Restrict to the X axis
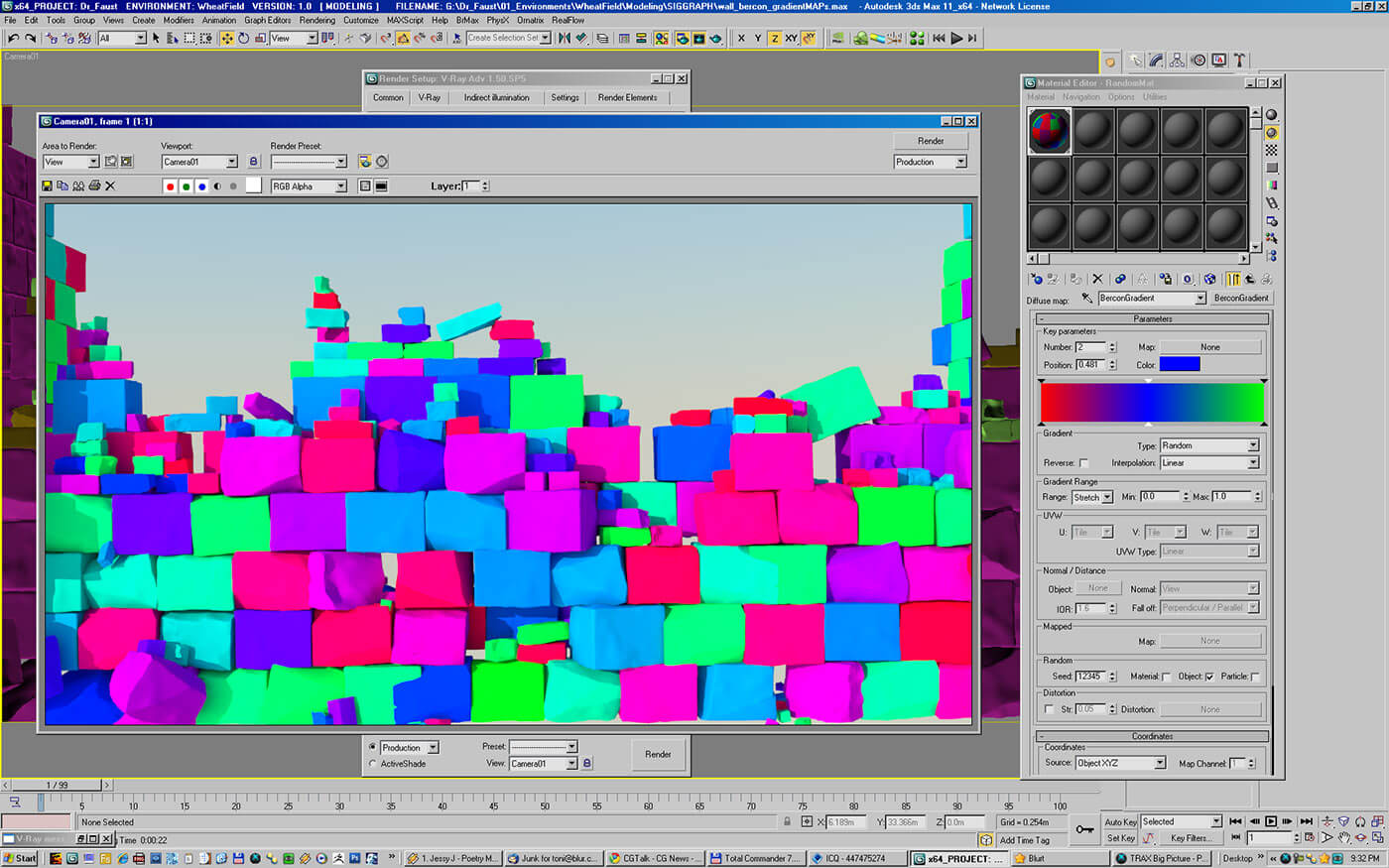This screenshot has width=1389, height=868. pos(740,38)
